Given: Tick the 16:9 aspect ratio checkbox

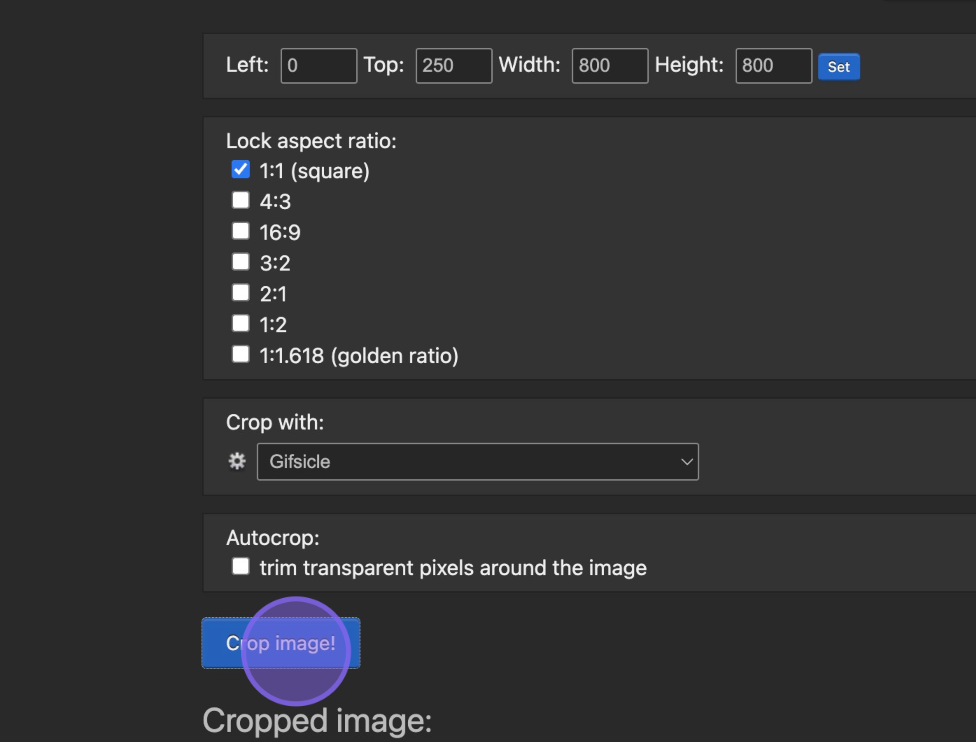Looking at the screenshot, I should [240, 231].
